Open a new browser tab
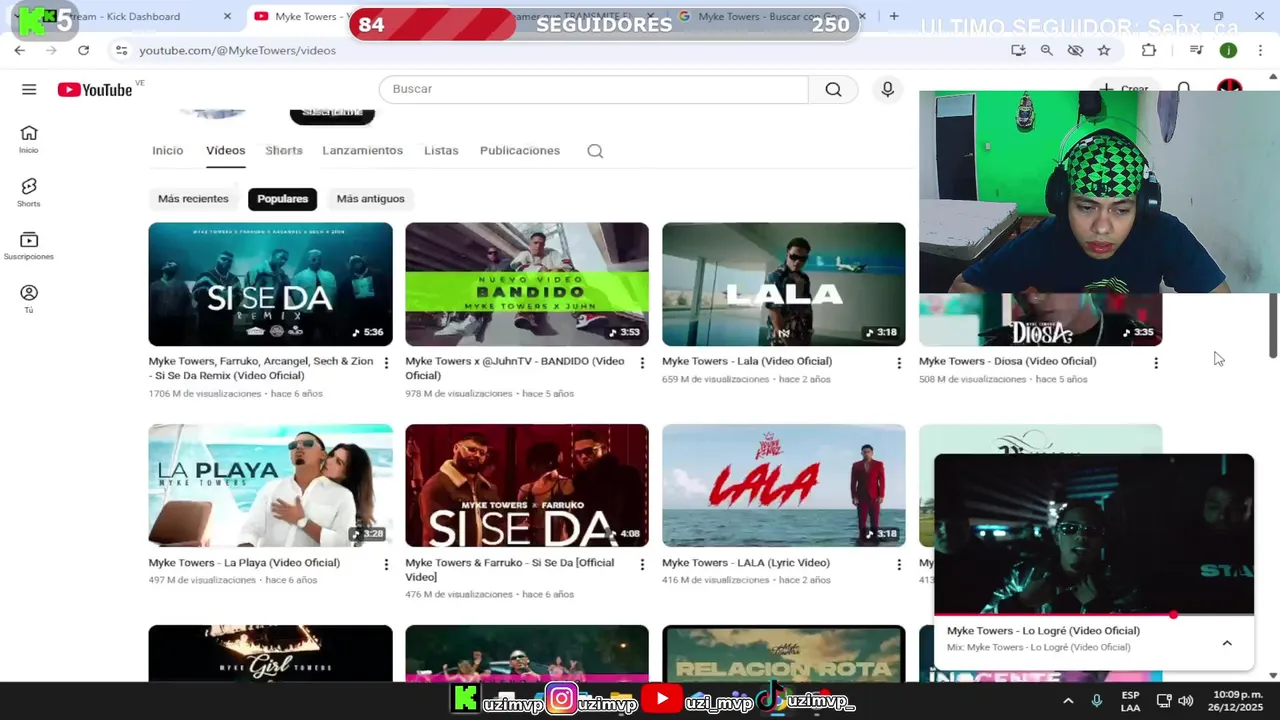The width and height of the screenshot is (1280, 720). pos(894,16)
